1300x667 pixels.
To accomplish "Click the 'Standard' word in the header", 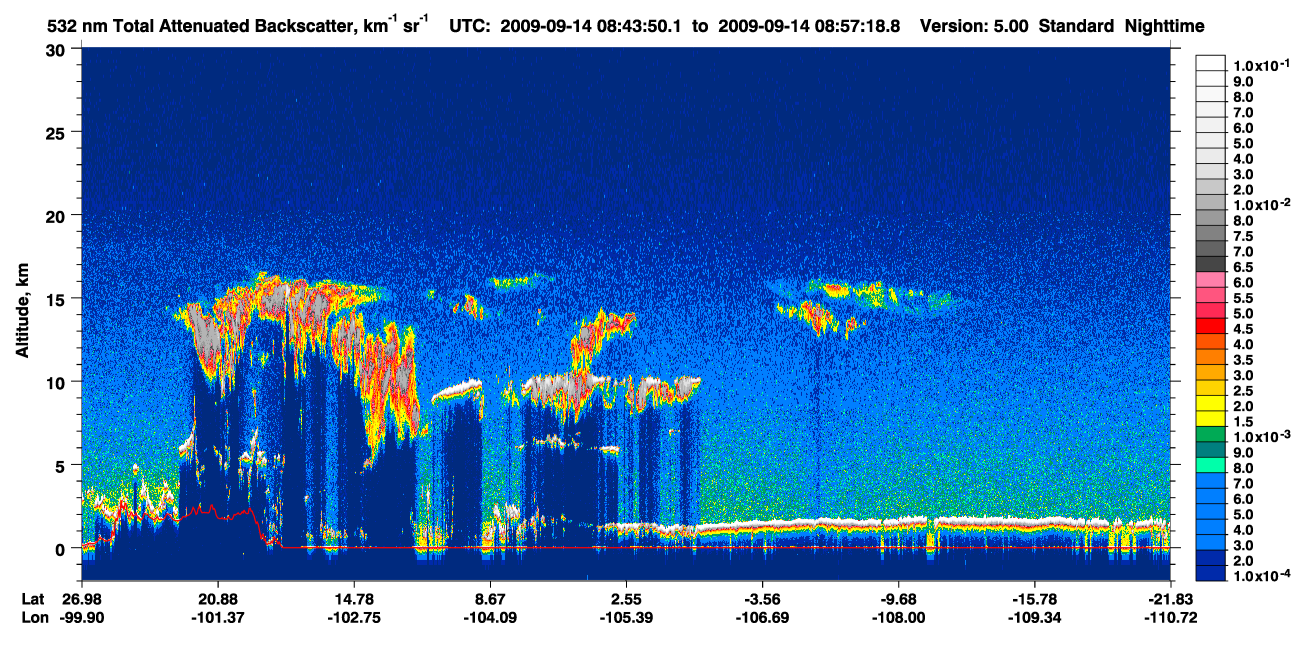I will coord(1078,27).
